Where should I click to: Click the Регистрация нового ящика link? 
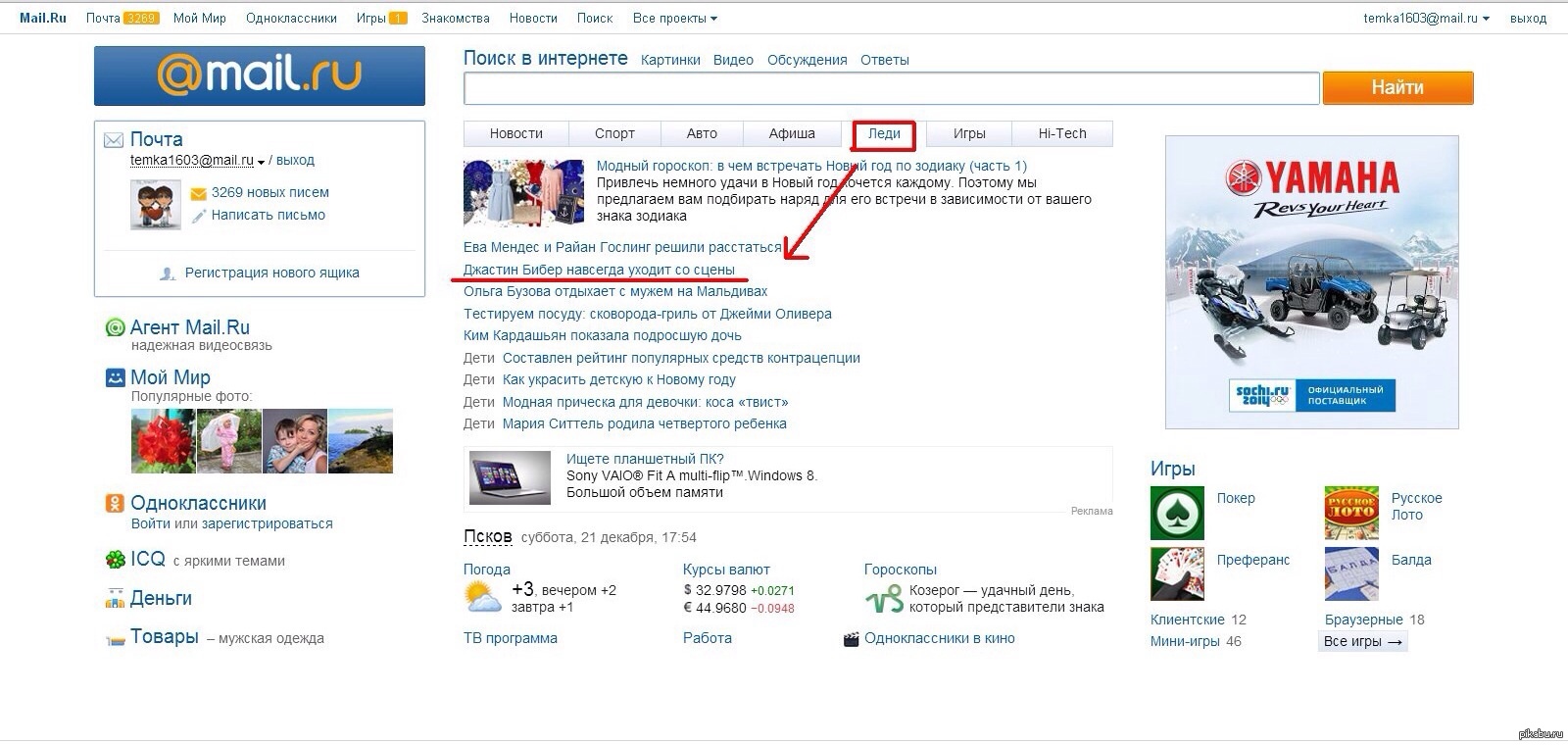click(272, 273)
